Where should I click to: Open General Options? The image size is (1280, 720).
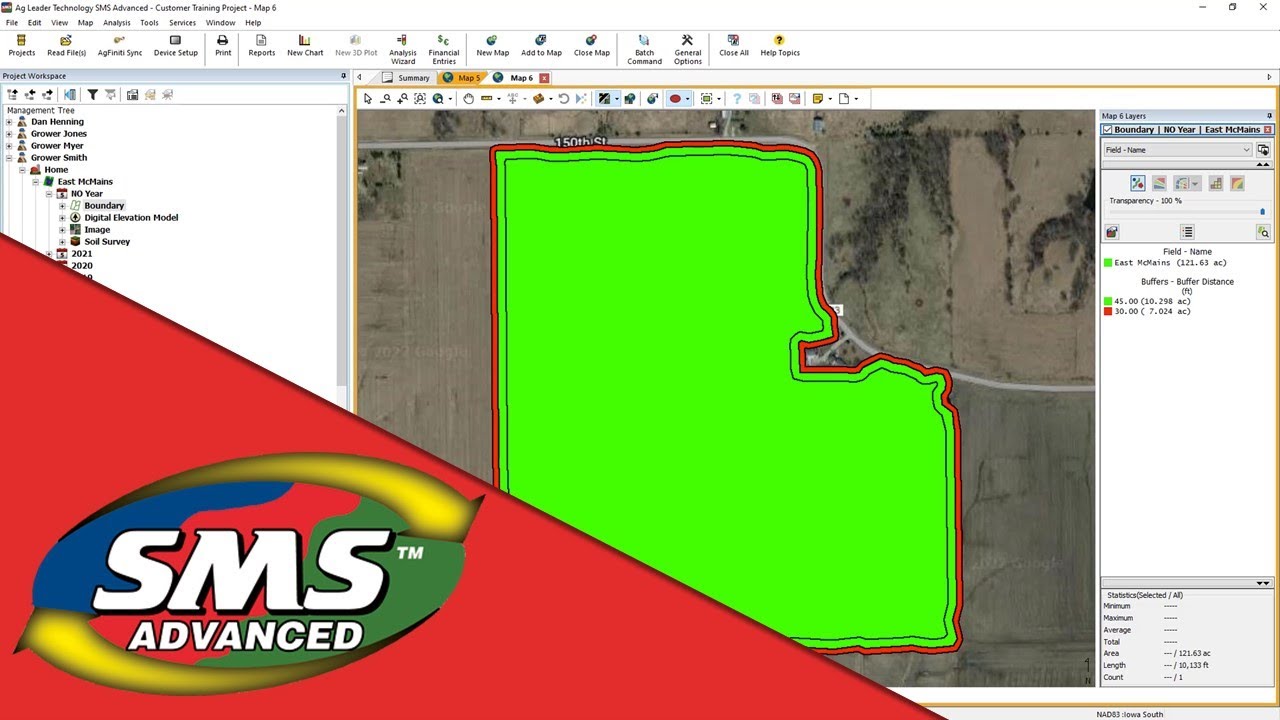688,49
